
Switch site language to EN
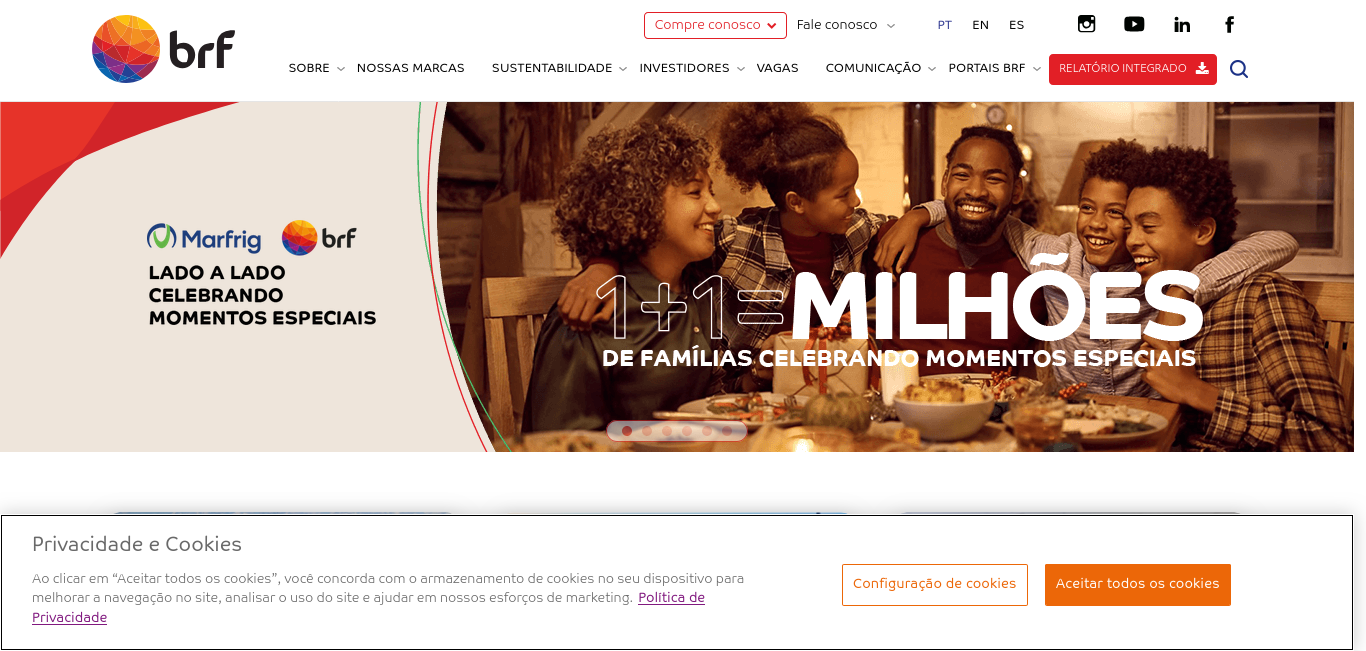pos(980,25)
